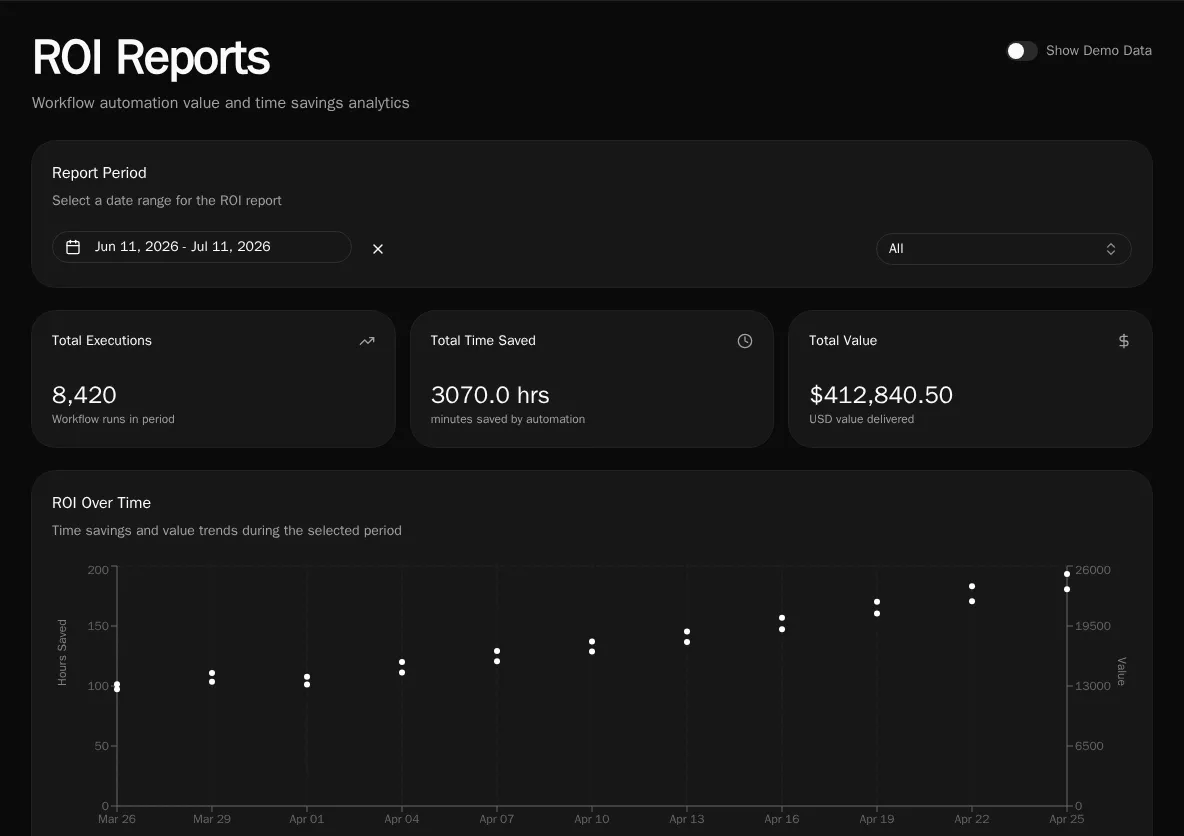Image resolution: width=1184 pixels, height=836 pixels.
Task: Click the clock icon on Total Time Saved
Action: (x=745, y=341)
